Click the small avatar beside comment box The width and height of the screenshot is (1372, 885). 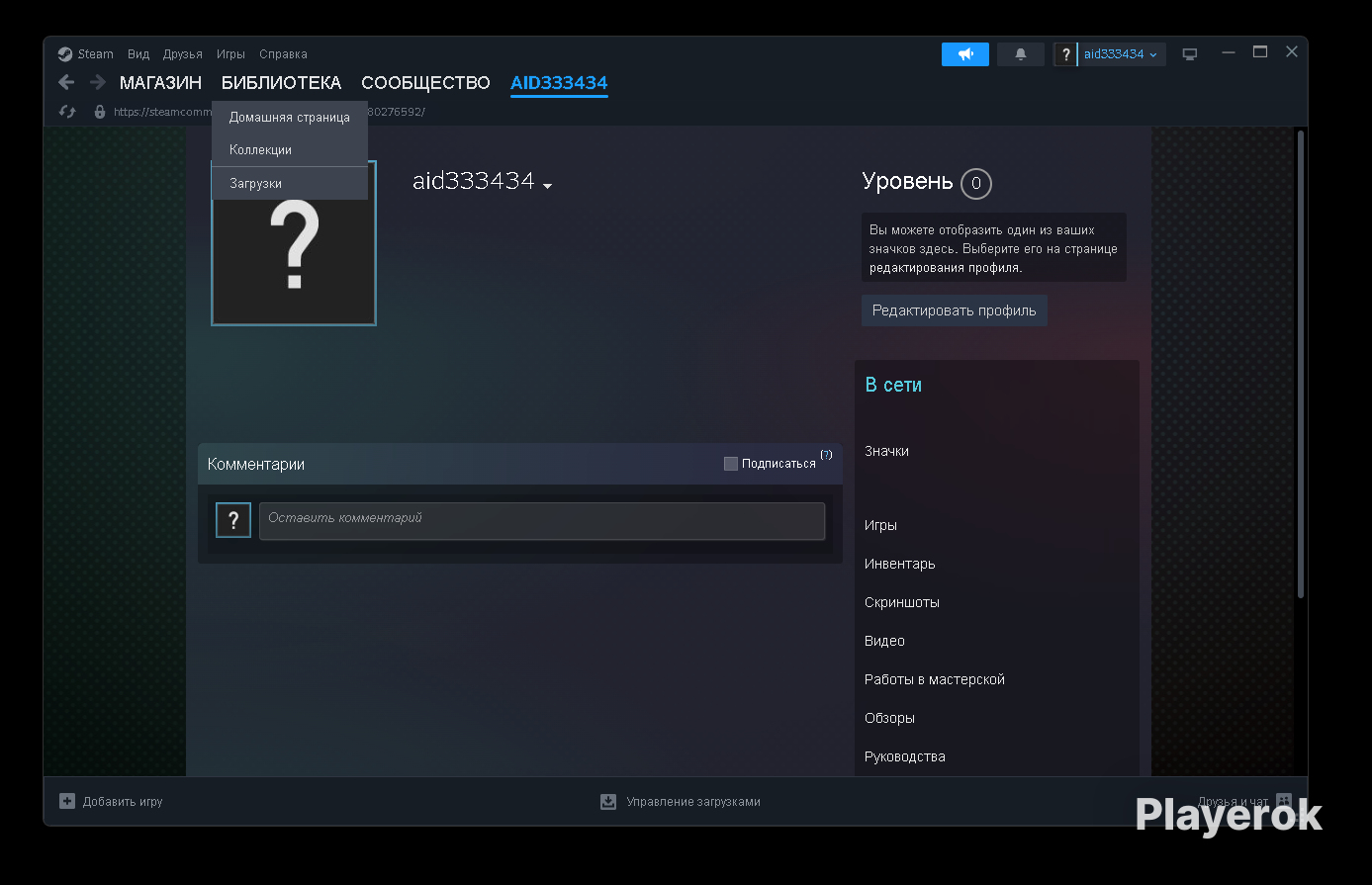233,520
